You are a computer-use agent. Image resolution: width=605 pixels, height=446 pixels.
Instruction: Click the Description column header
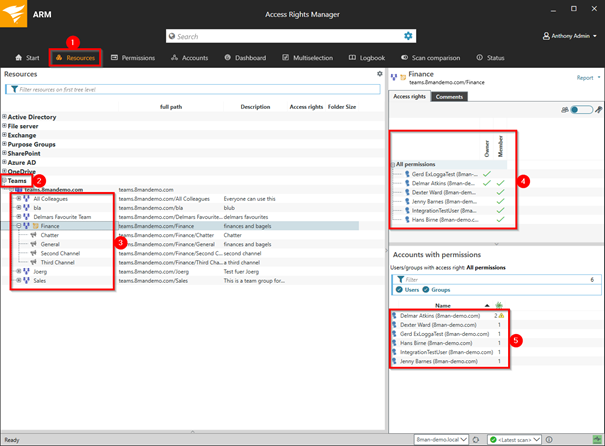[x=255, y=107]
